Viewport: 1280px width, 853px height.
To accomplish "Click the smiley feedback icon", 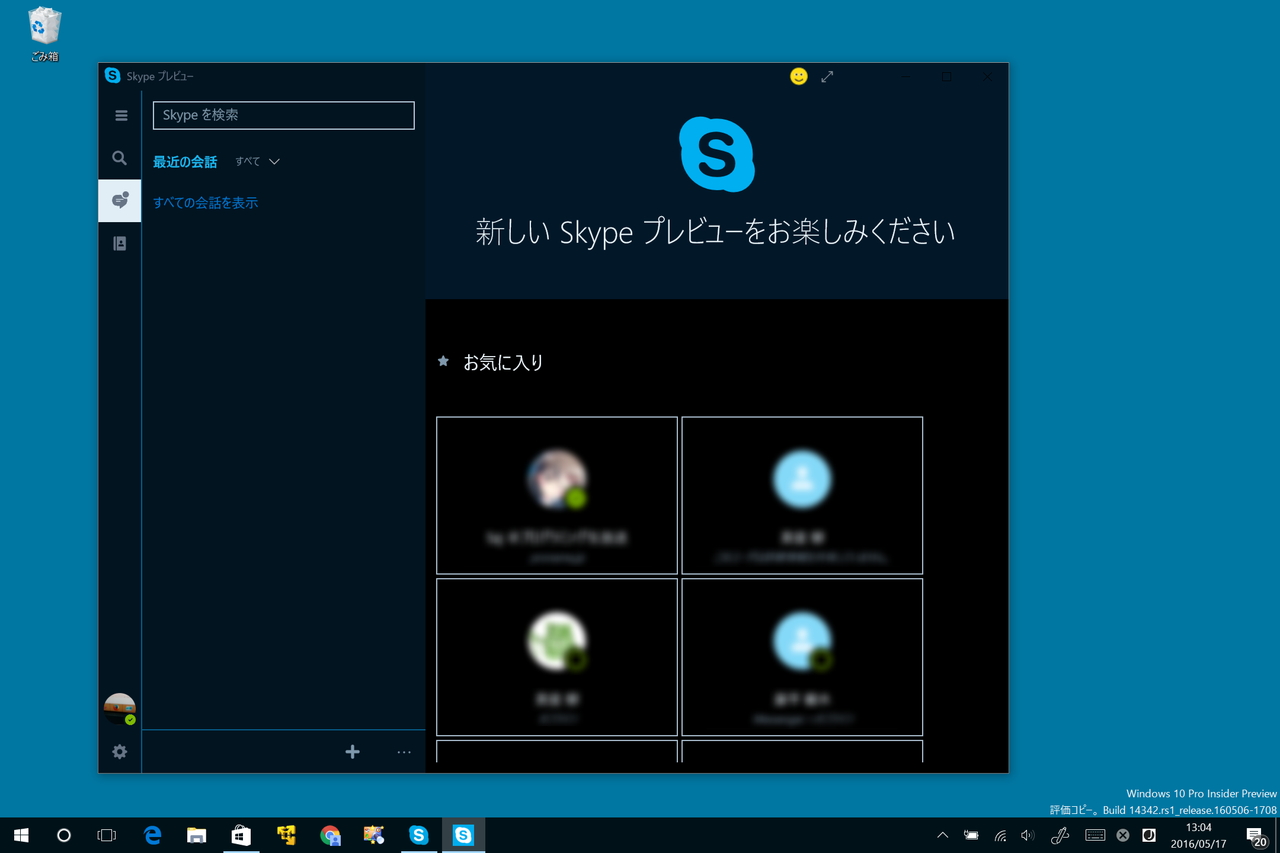I will point(798,76).
